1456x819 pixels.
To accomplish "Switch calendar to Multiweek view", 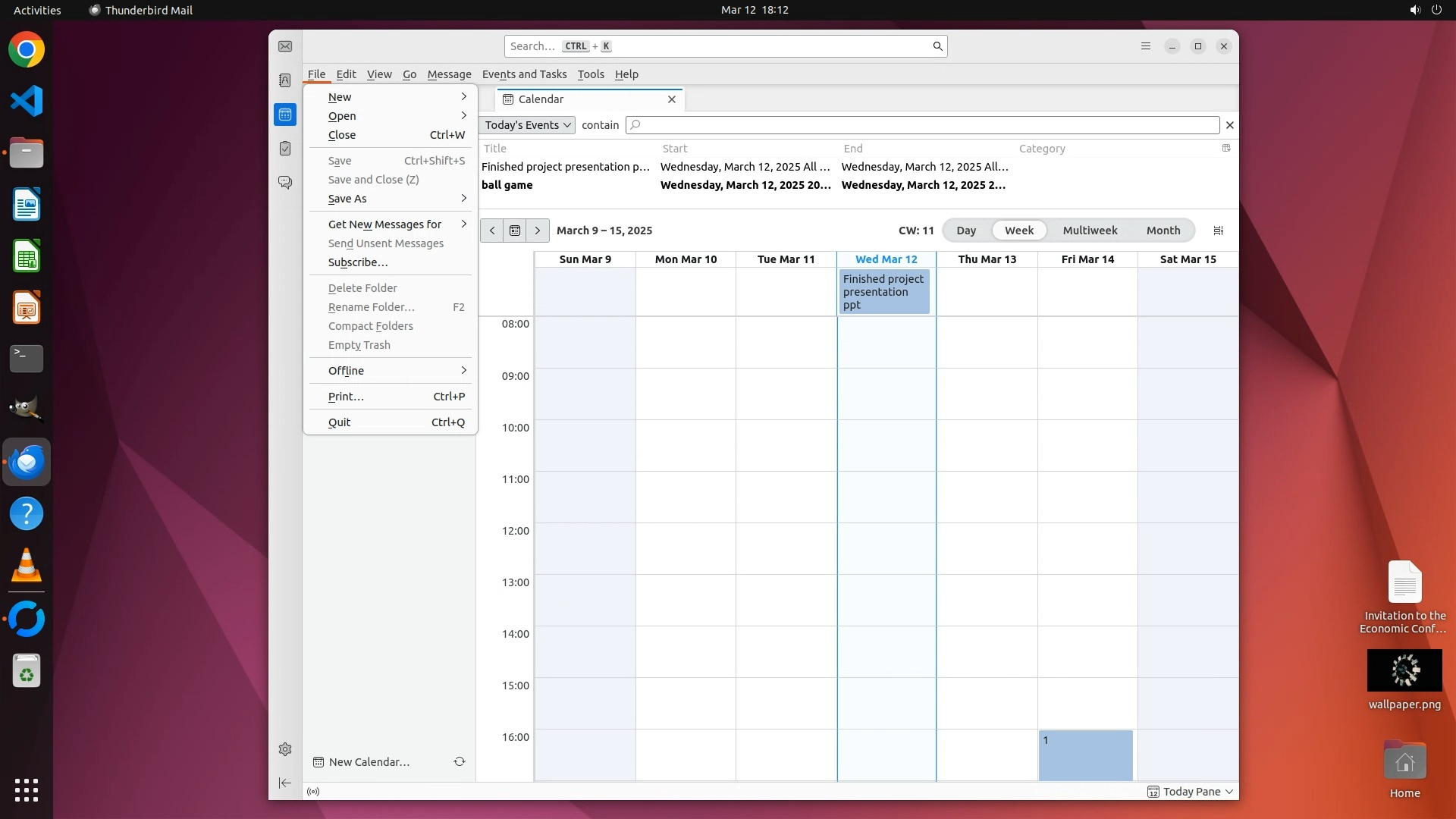I will pyautogui.click(x=1090, y=231).
